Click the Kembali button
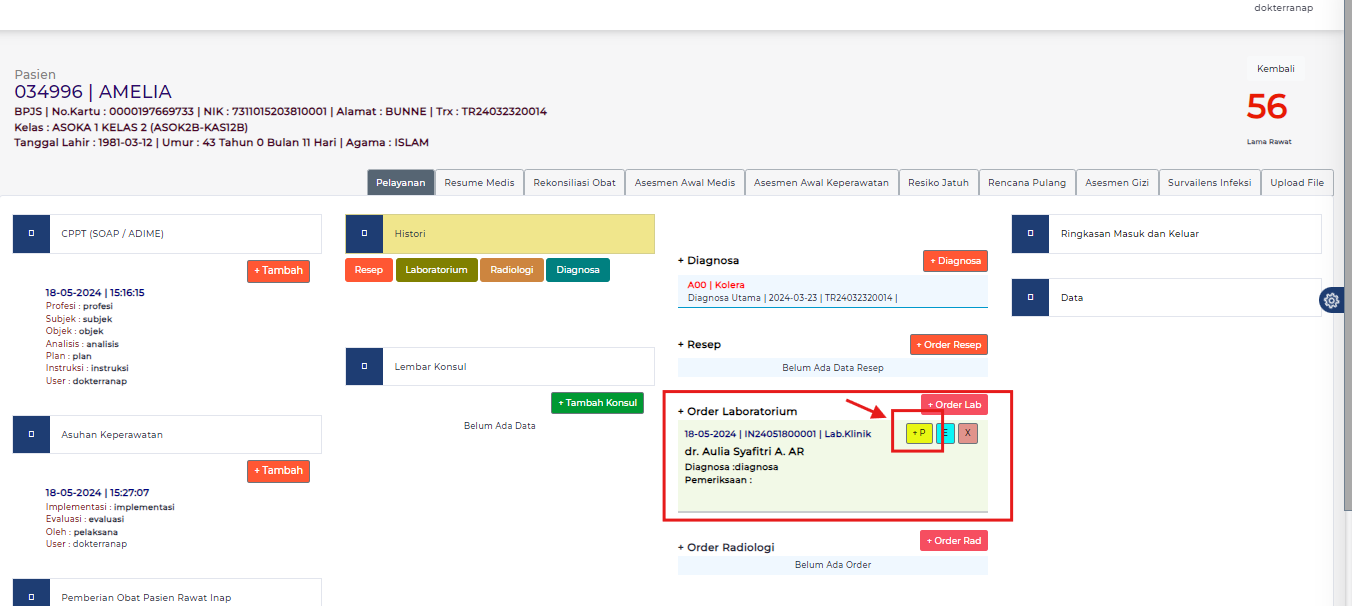 [x=1275, y=69]
